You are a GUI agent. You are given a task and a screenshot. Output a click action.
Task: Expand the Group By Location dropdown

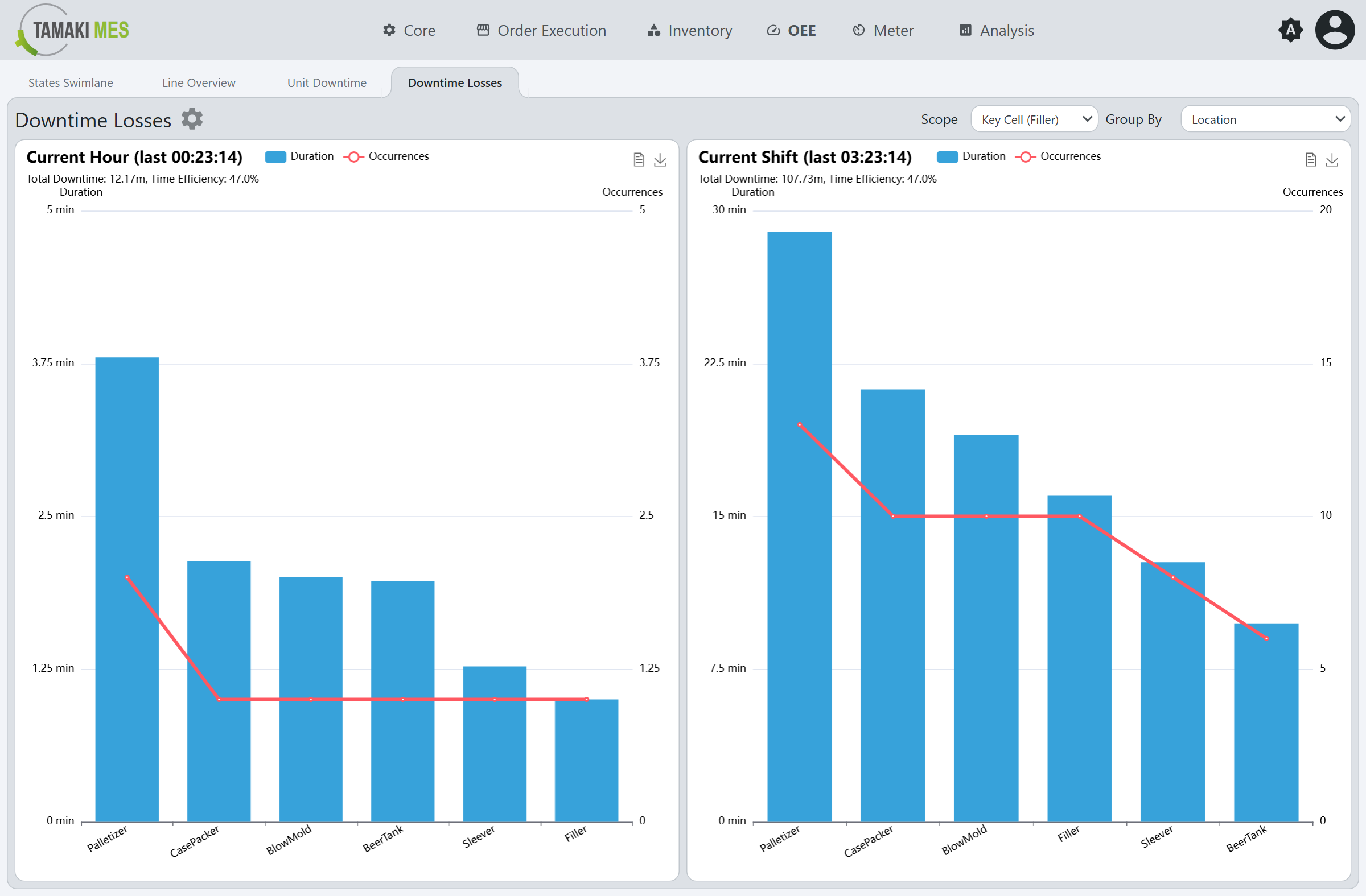(x=1265, y=119)
